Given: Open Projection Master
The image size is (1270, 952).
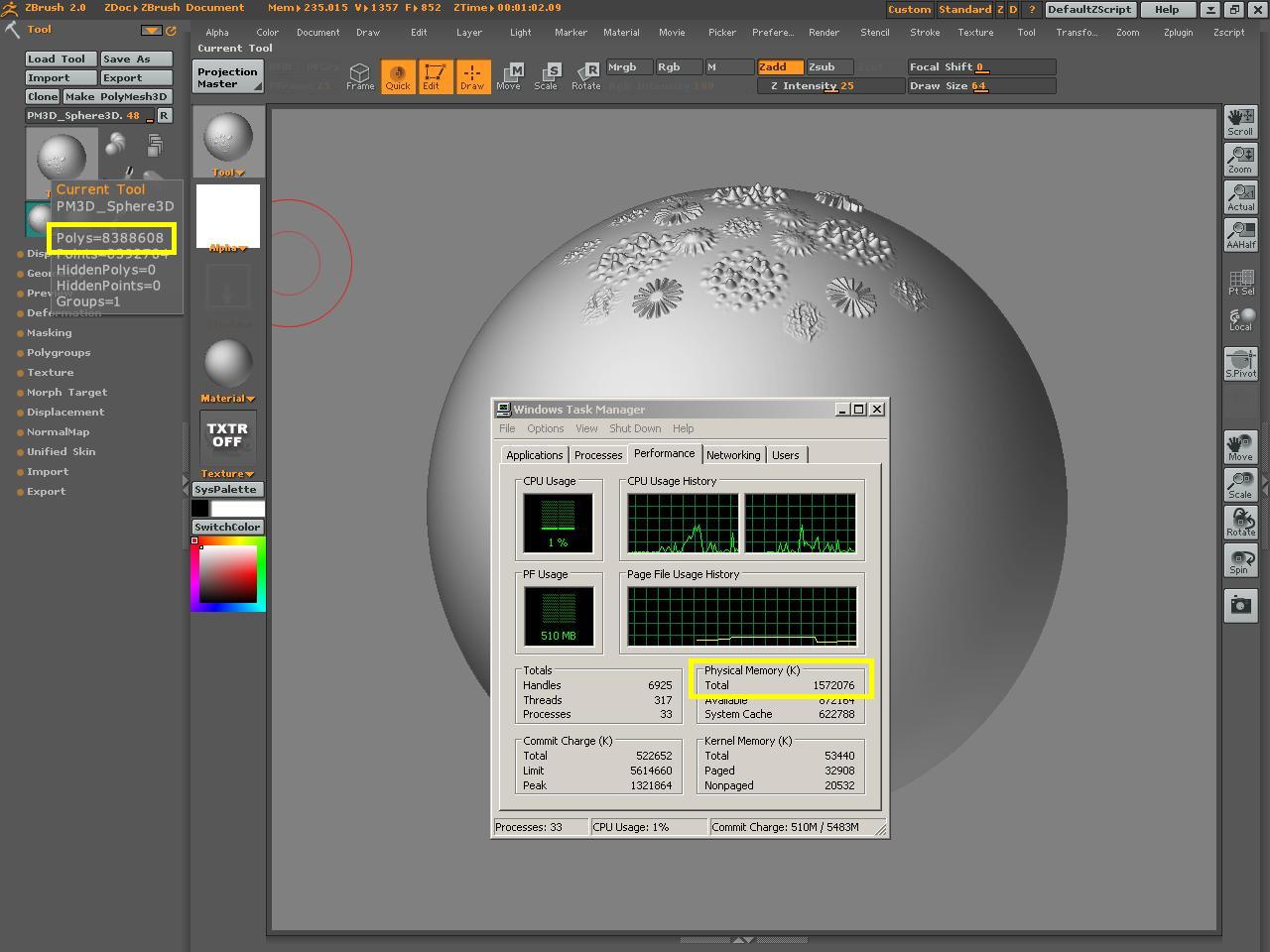Looking at the screenshot, I should 228,77.
